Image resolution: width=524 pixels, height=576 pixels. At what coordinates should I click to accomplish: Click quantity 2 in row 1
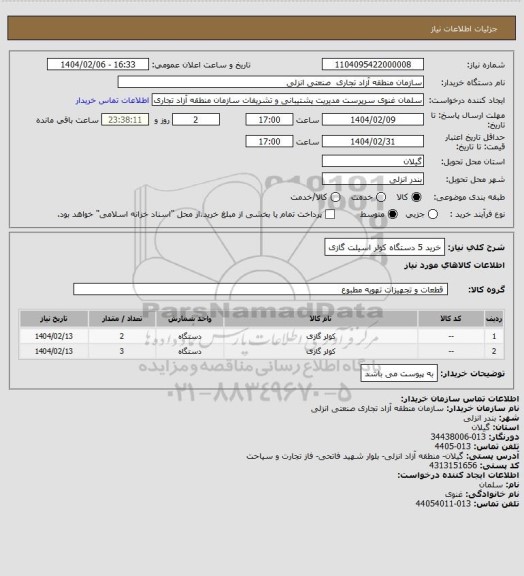click(122, 336)
